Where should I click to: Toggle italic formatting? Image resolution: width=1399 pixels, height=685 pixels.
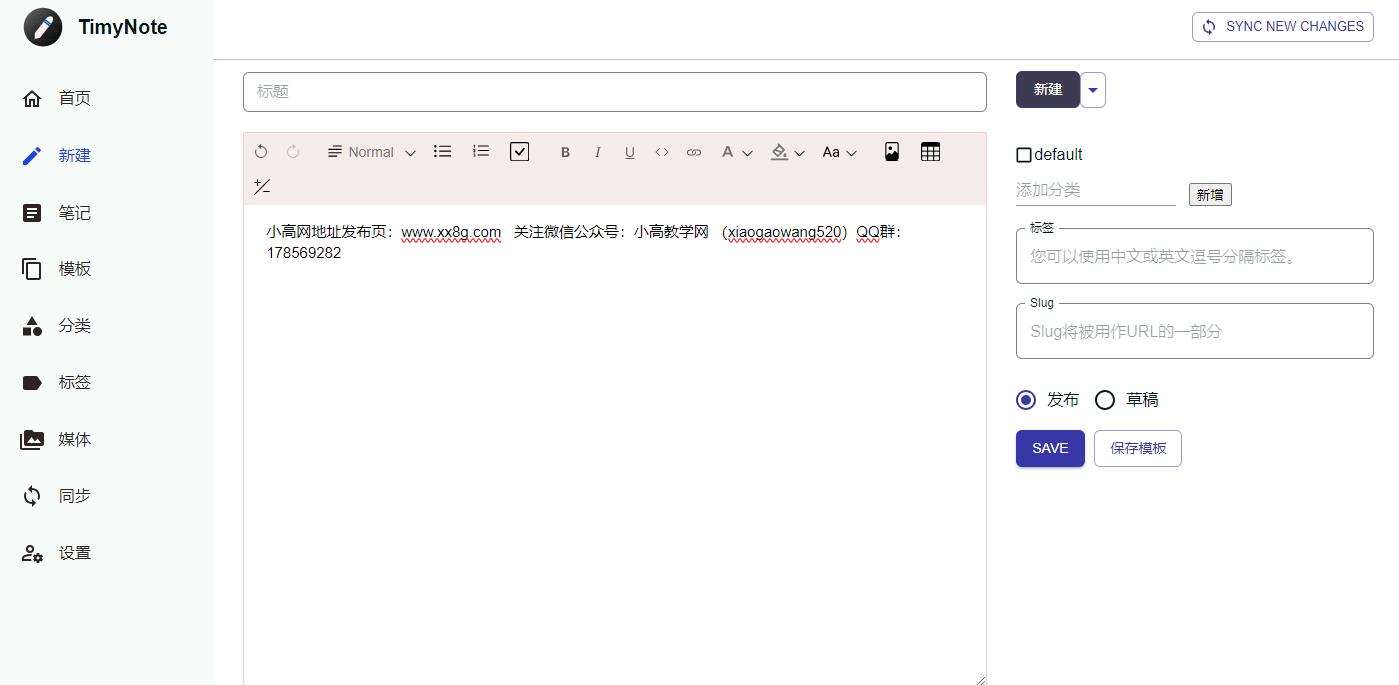[x=597, y=152]
